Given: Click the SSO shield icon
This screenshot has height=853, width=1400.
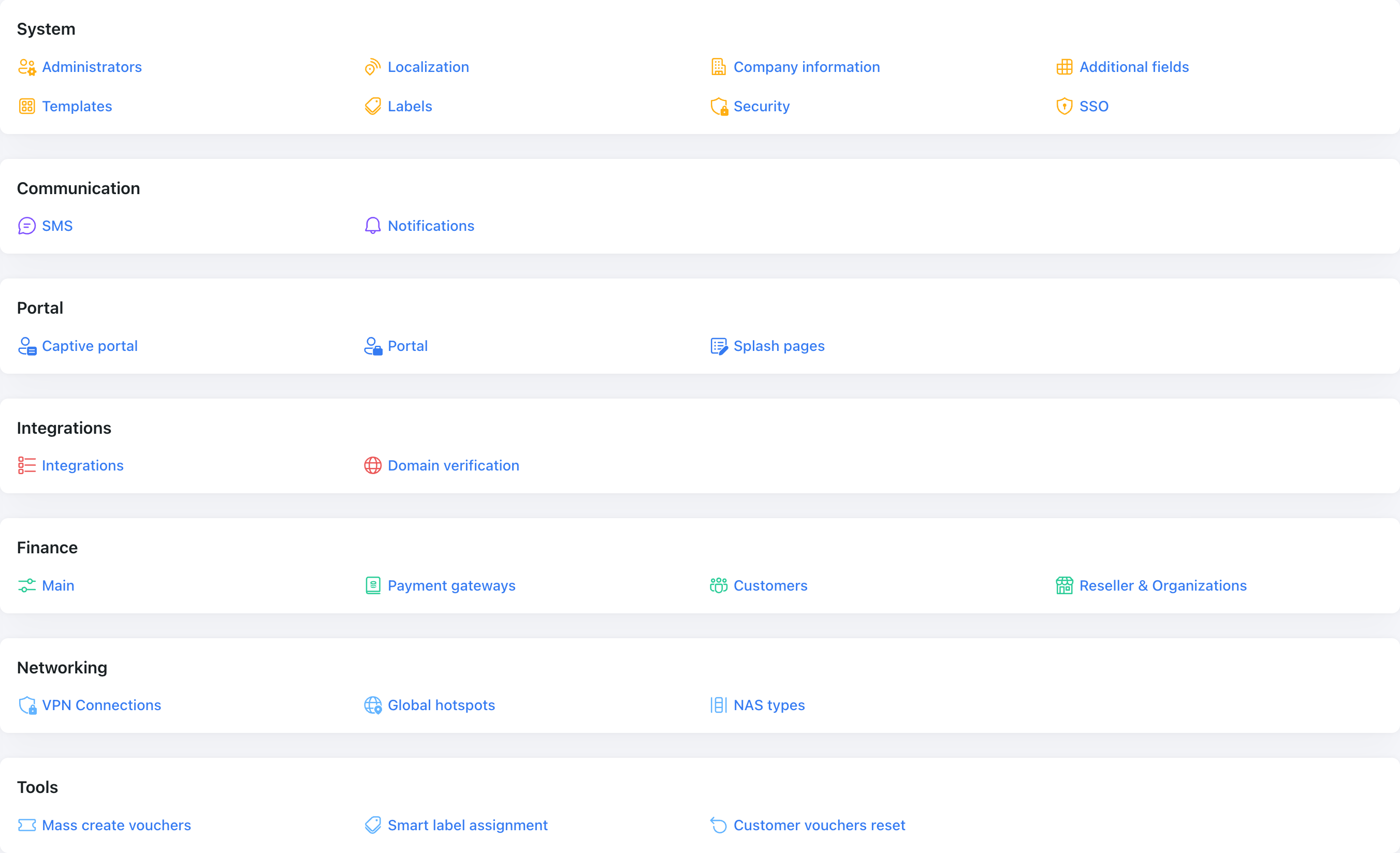Looking at the screenshot, I should (1064, 106).
